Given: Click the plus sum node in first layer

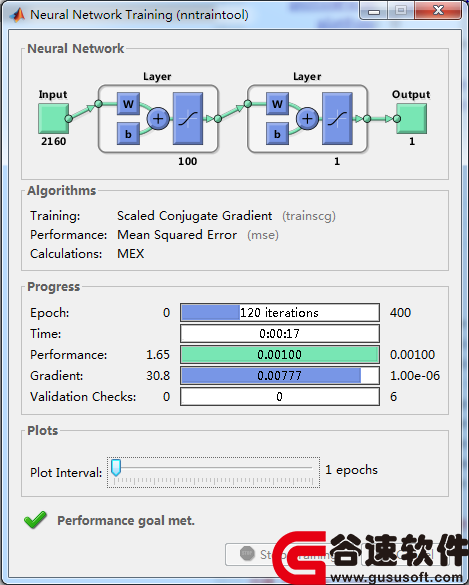Looking at the screenshot, I should click(158, 119).
